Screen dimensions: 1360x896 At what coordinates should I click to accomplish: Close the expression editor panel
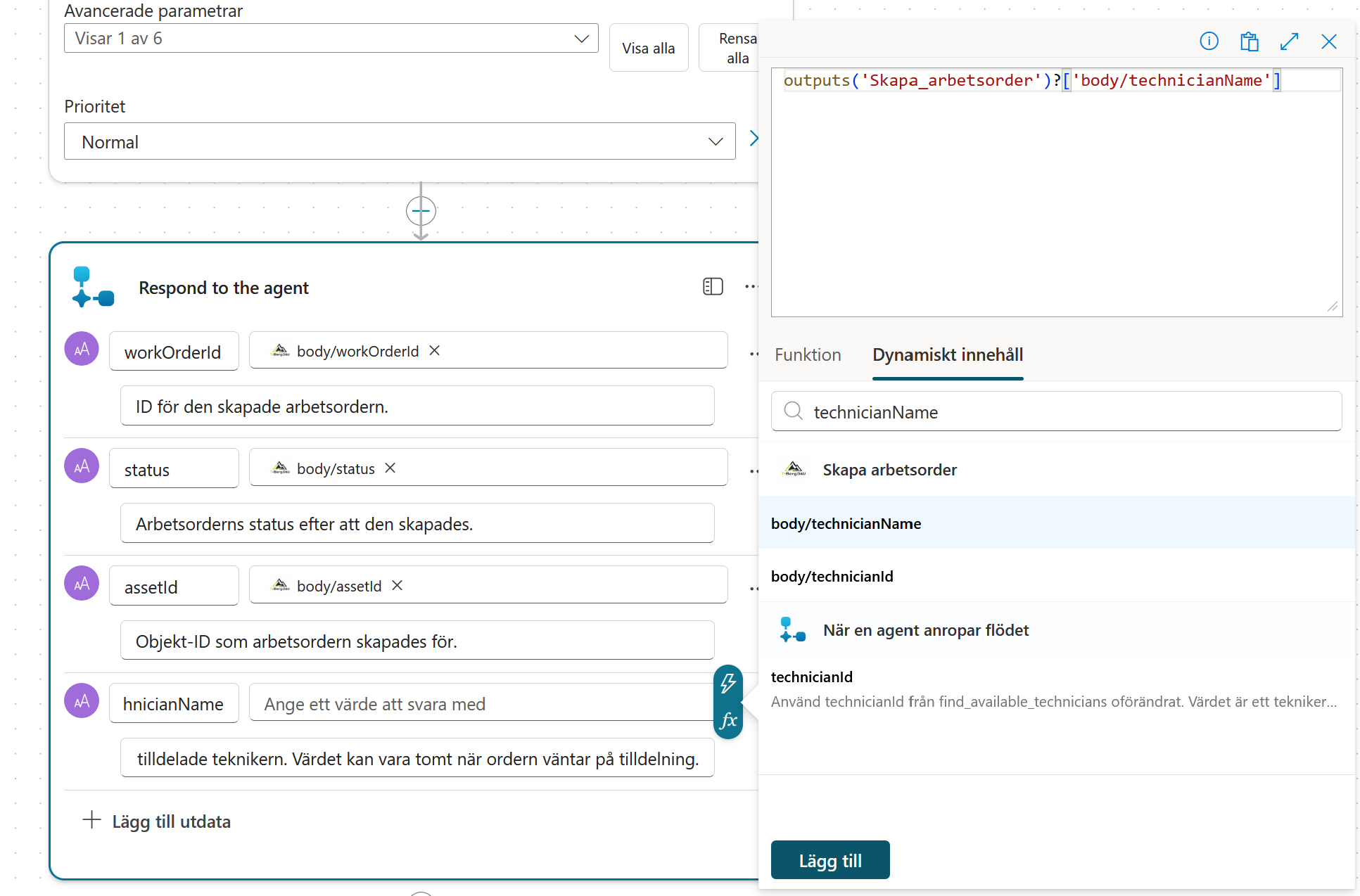point(1328,41)
